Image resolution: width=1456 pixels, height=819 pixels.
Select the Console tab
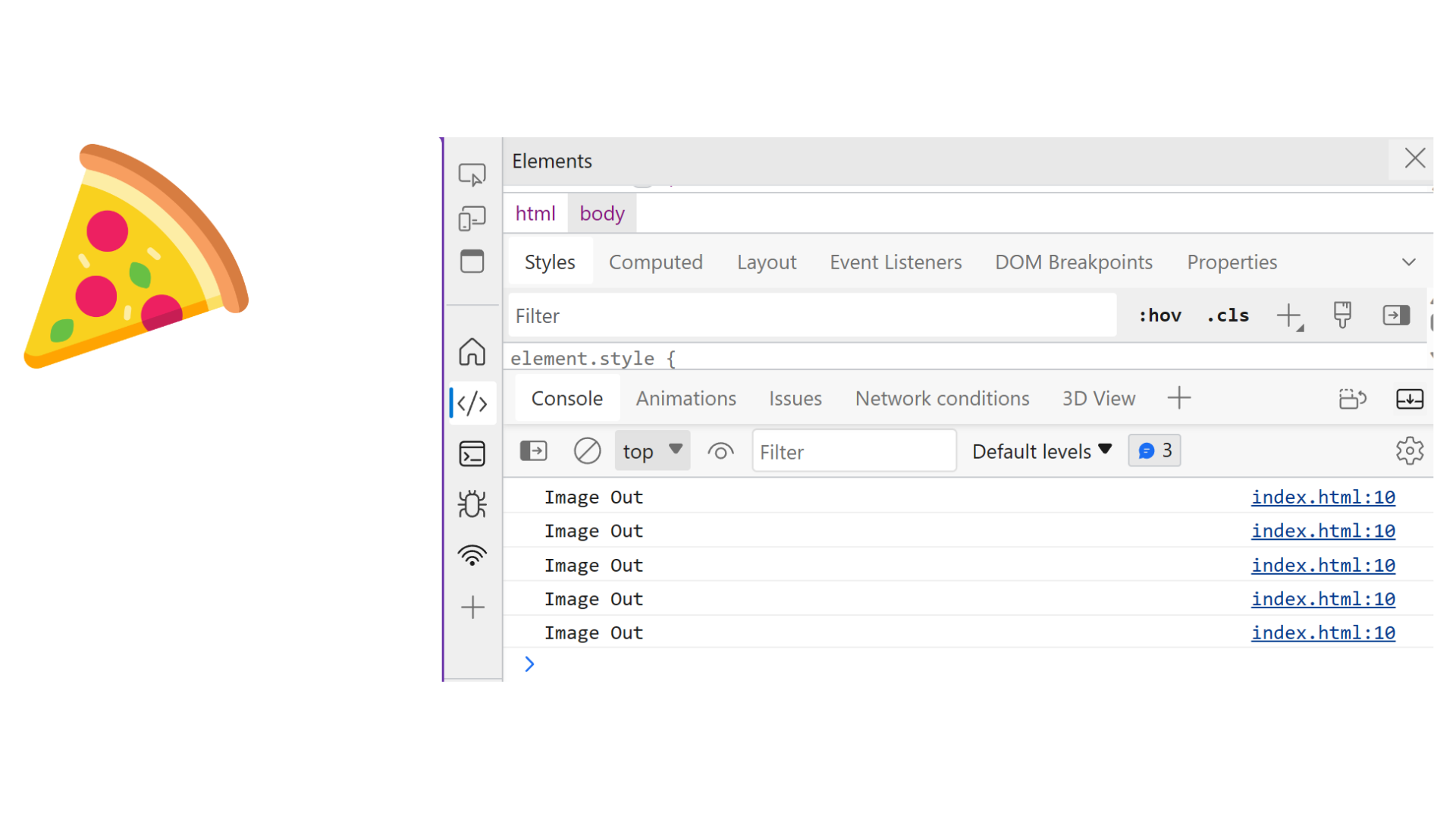click(568, 398)
